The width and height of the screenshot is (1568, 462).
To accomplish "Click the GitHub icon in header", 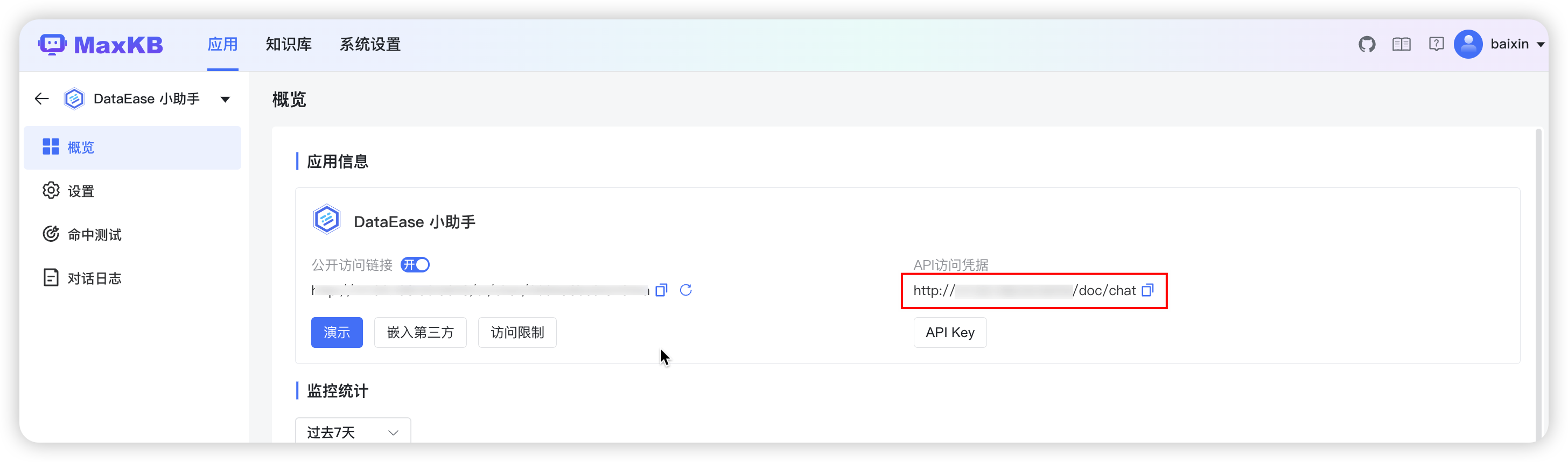I will point(1367,45).
